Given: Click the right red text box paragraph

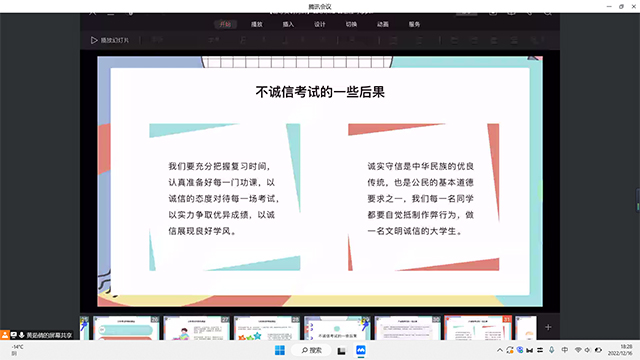Looking at the screenshot, I should pos(420,199).
